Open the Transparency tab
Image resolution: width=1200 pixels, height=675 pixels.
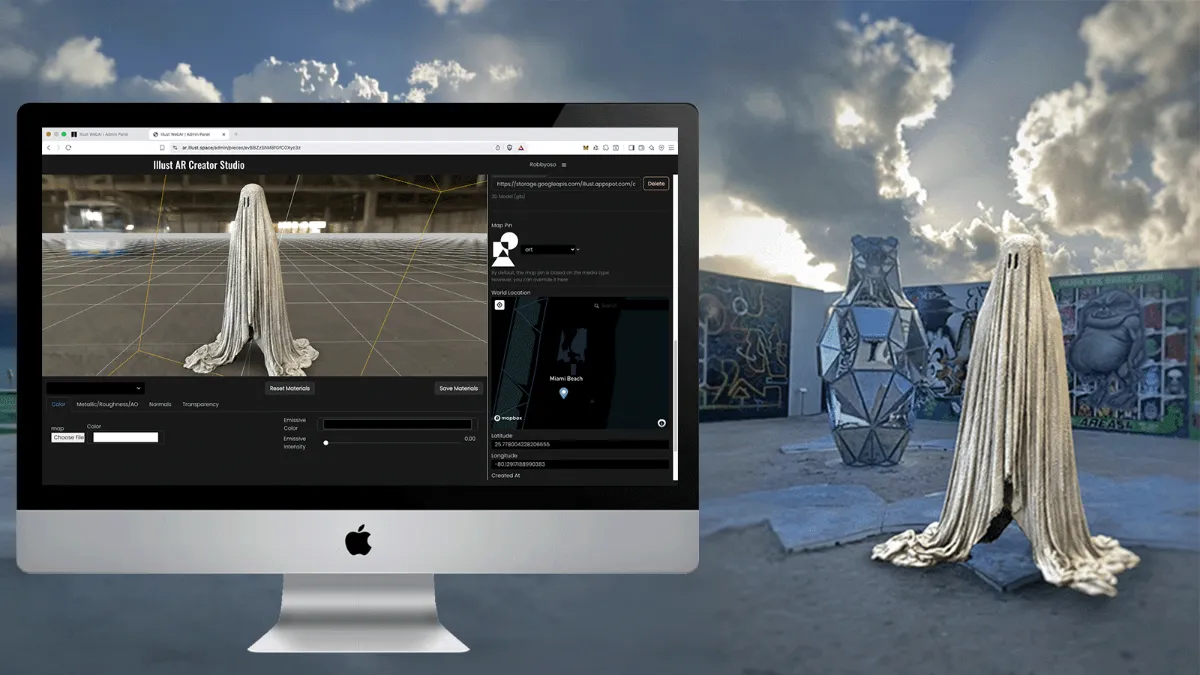click(x=200, y=404)
